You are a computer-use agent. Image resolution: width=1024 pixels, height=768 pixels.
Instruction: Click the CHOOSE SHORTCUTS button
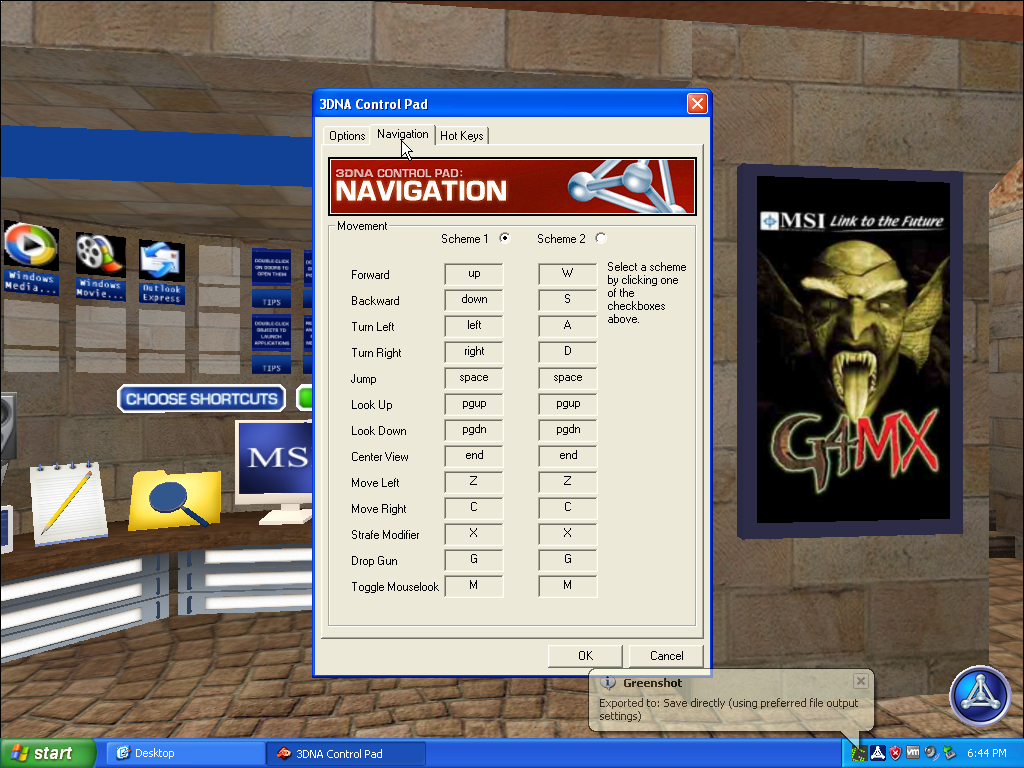click(x=201, y=399)
